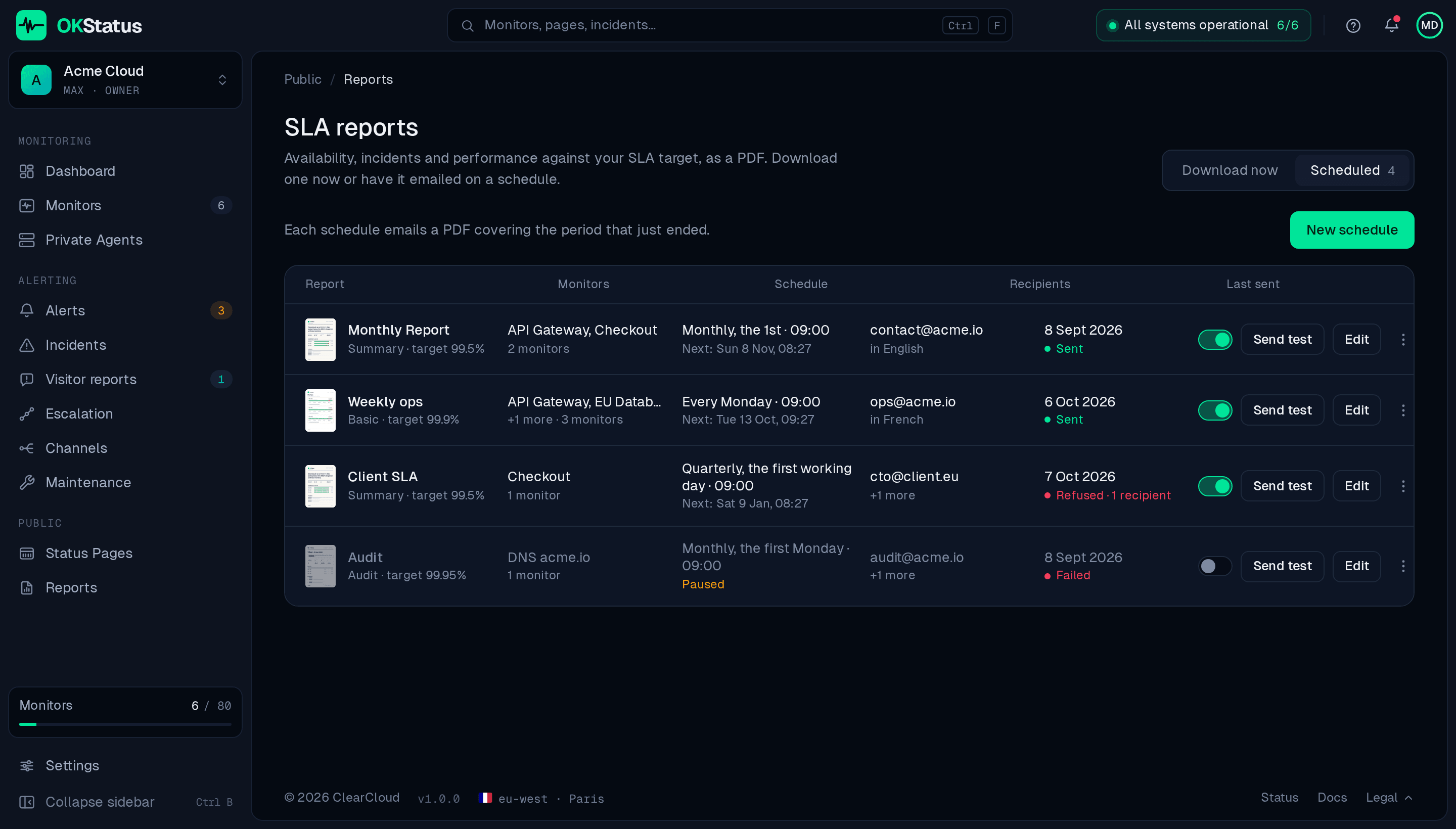Send test for Monthly Report
This screenshot has width=1456, height=829.
click(1282, 339)
